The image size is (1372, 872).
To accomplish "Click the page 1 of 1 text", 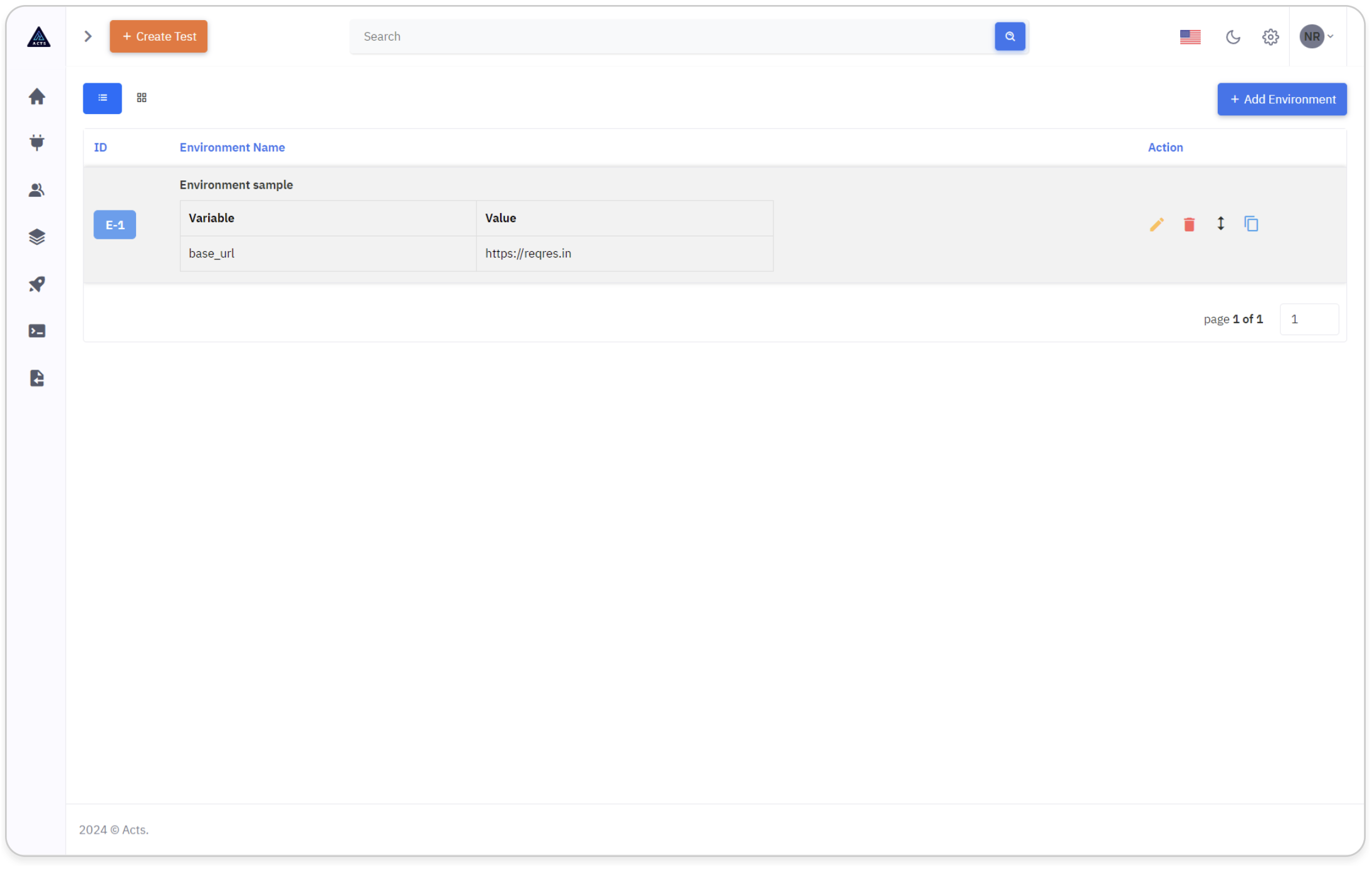I will [x=1233, y=319].
